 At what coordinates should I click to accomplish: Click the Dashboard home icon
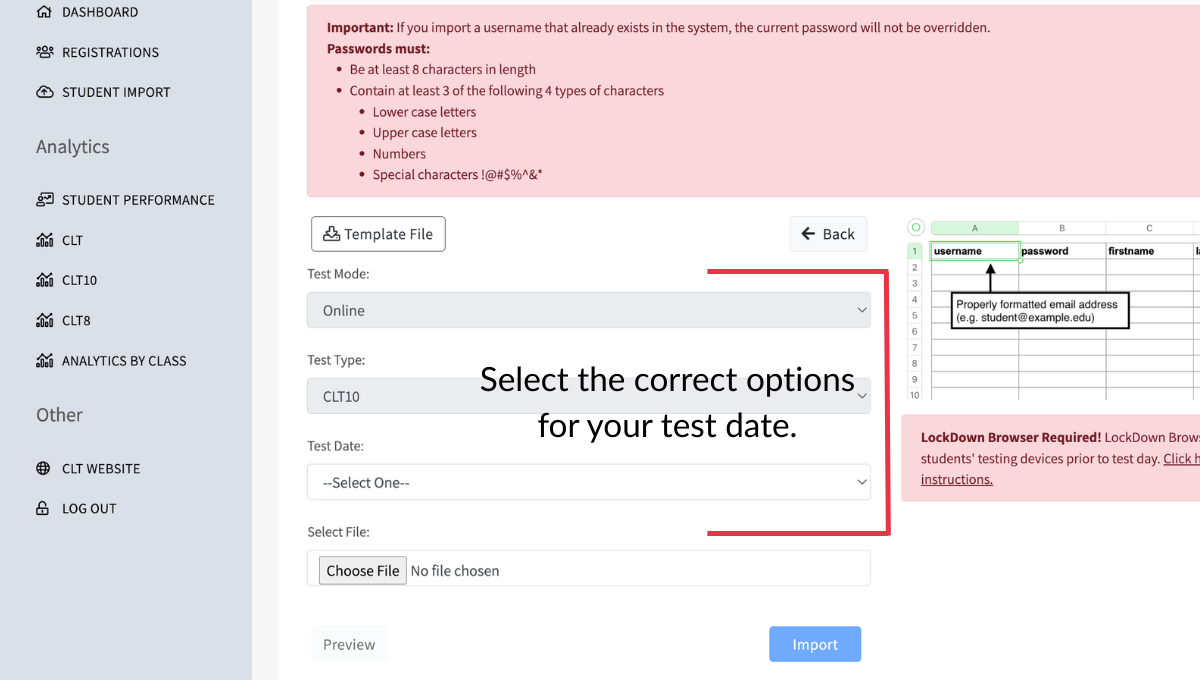coord(43,12)
